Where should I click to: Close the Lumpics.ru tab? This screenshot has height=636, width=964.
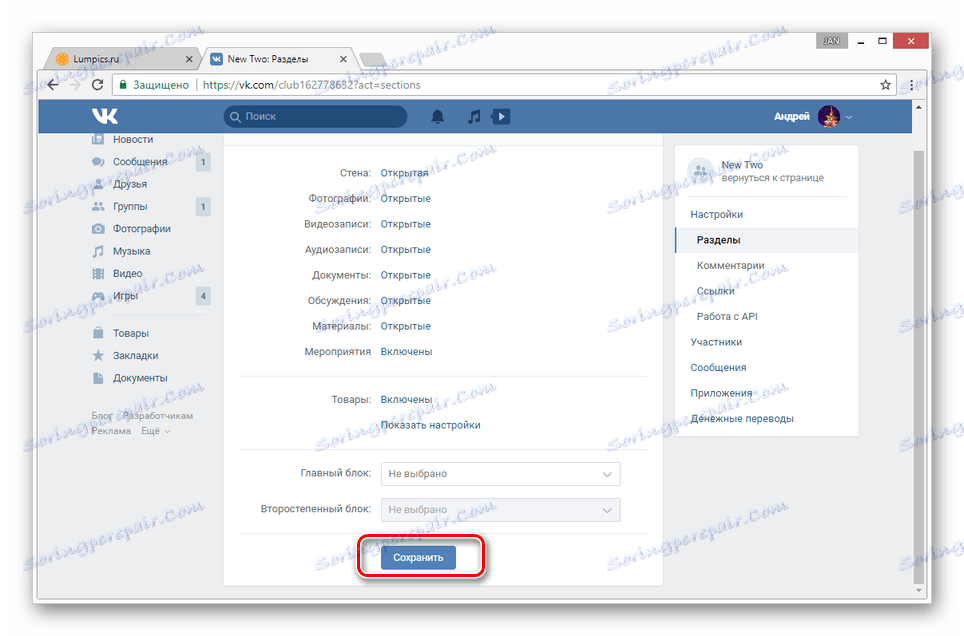189,59
